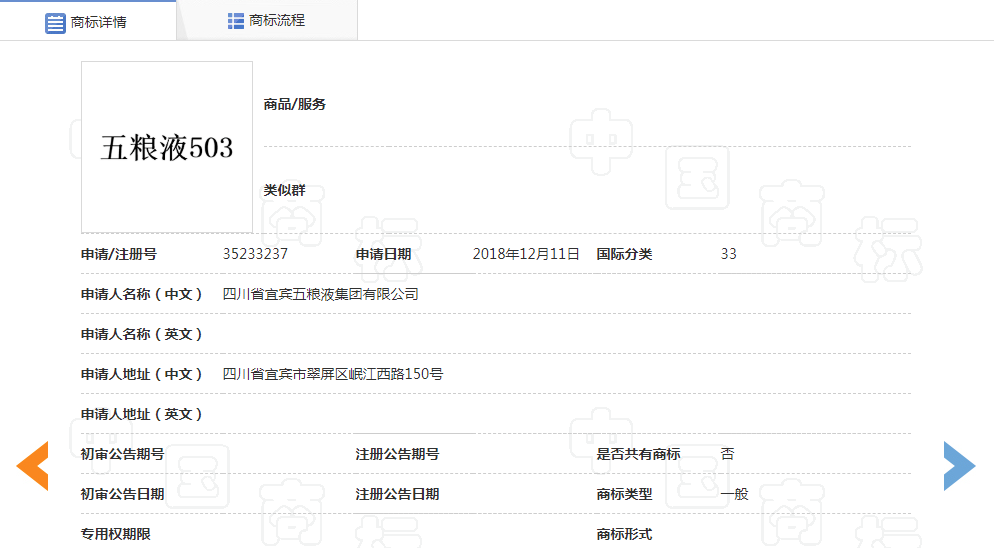The height and width of the screenshot is (548, 994).
Task: Click the 商品/服务 label
Action: tap(294, 104)
